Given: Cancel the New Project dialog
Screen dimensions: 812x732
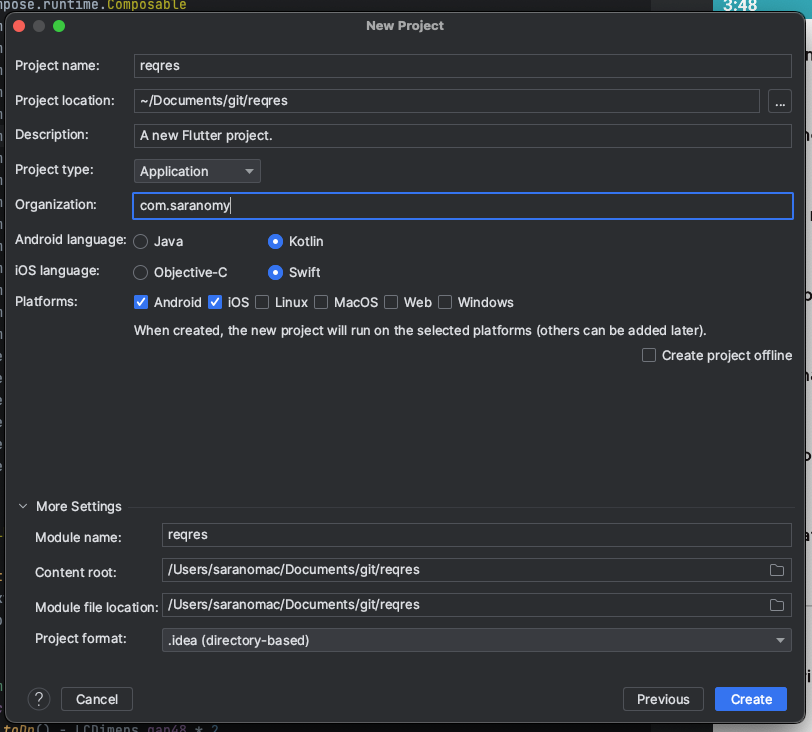Looking at the screenshot, I should click(x=97, y=699).
